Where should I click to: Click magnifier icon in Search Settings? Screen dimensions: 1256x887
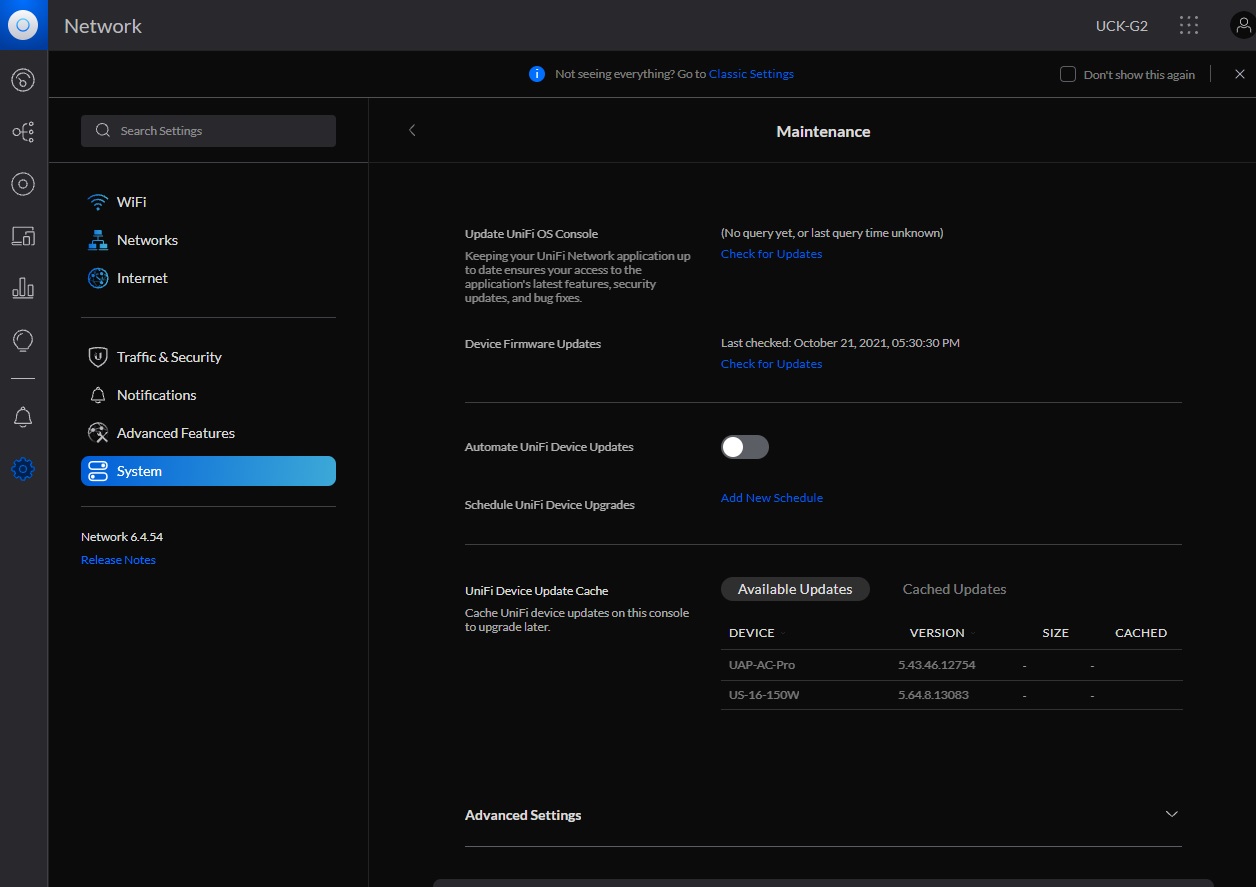tap(102, 131)
